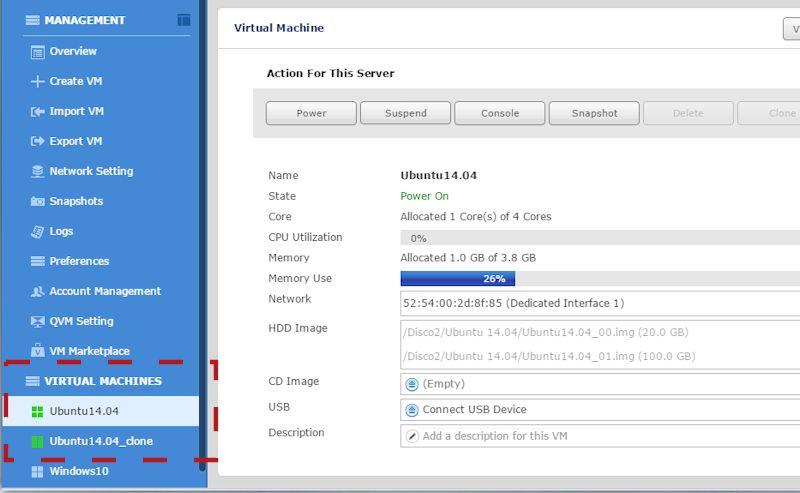Select the Ubuntu14.04_clone virtual machine
800x493 pixels.
tap(101, 441)
